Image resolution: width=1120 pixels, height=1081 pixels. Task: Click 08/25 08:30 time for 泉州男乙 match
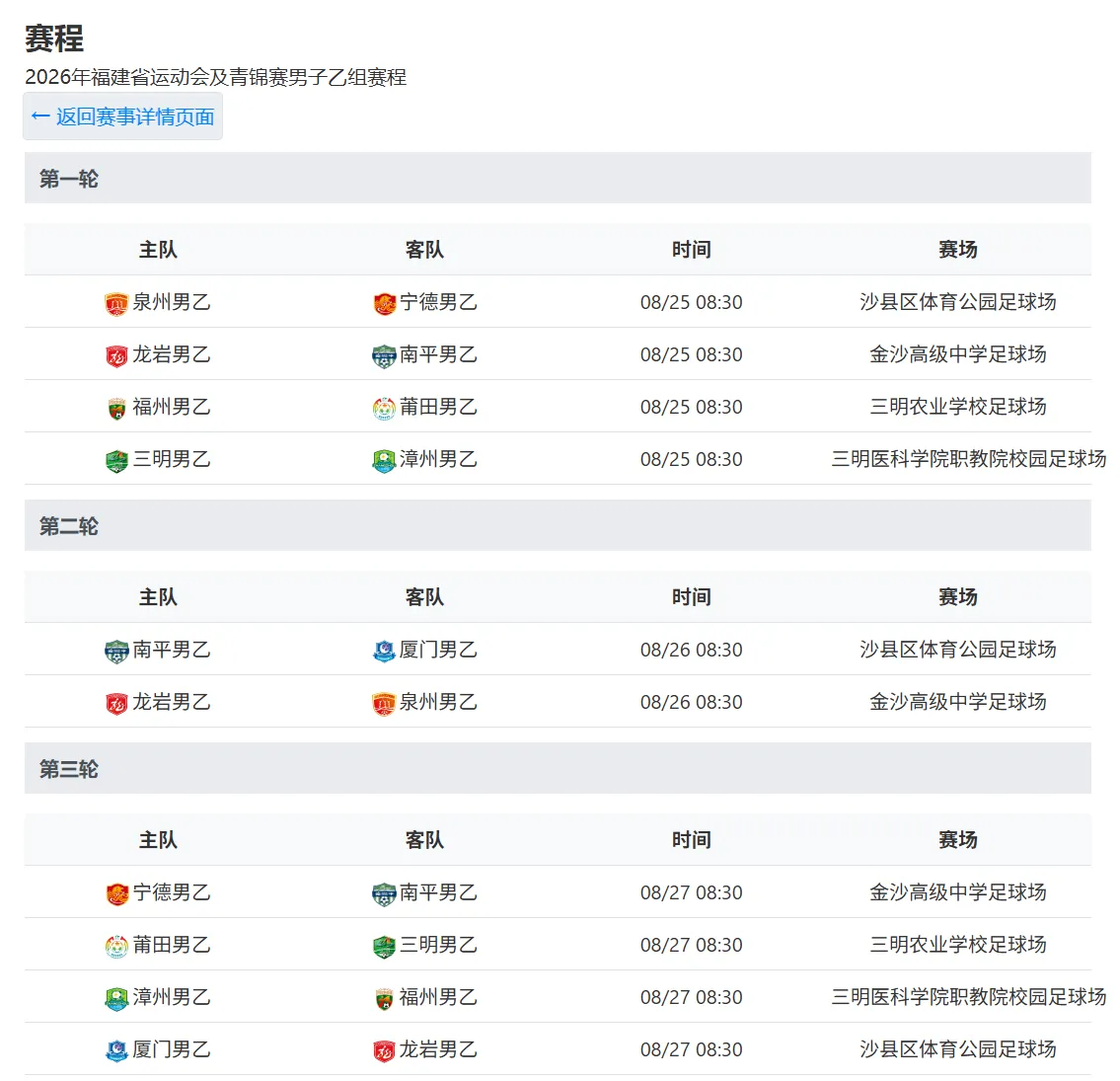(x=692, y=302)
